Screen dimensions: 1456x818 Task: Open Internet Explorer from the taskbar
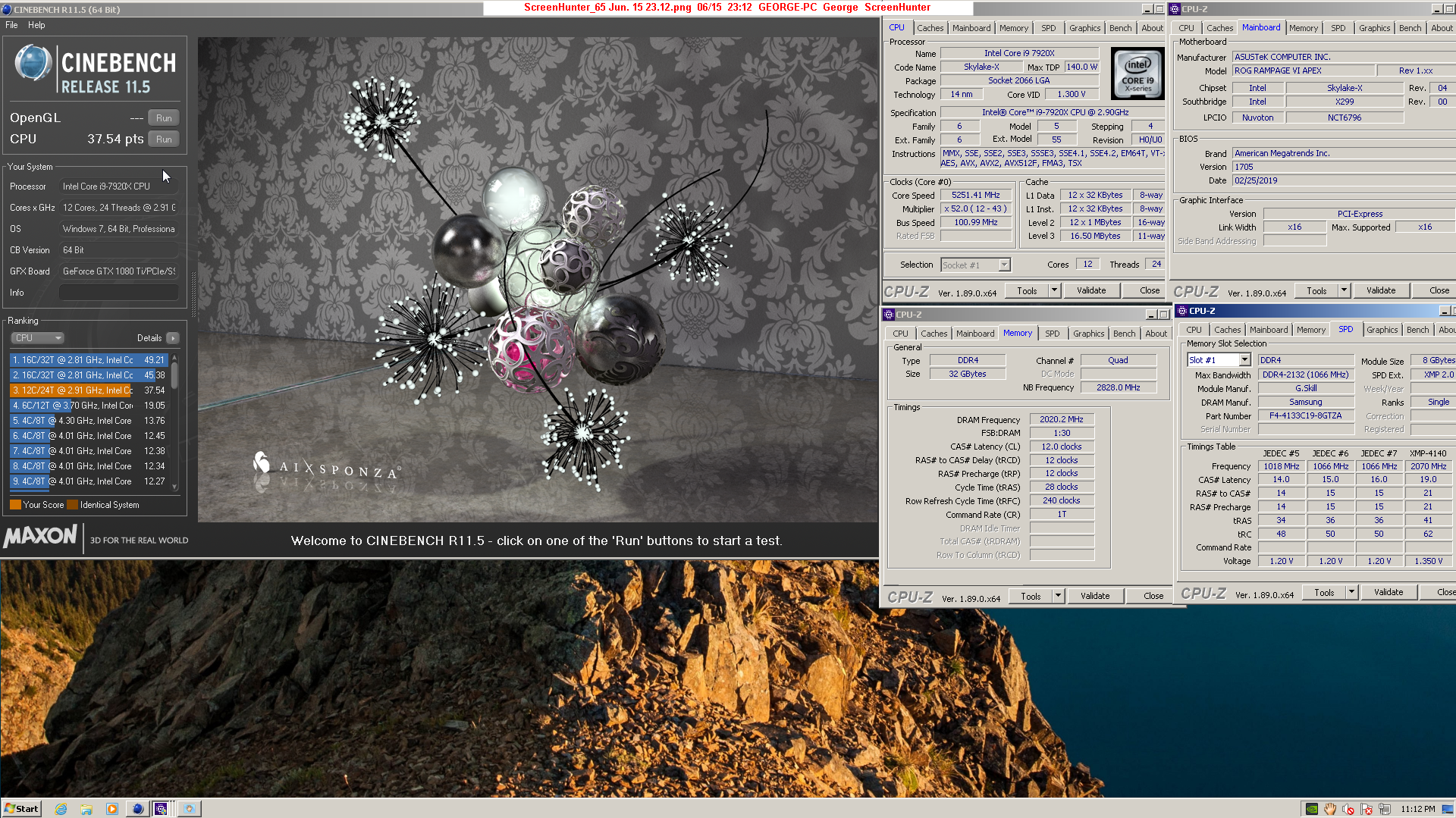(61, 809)
